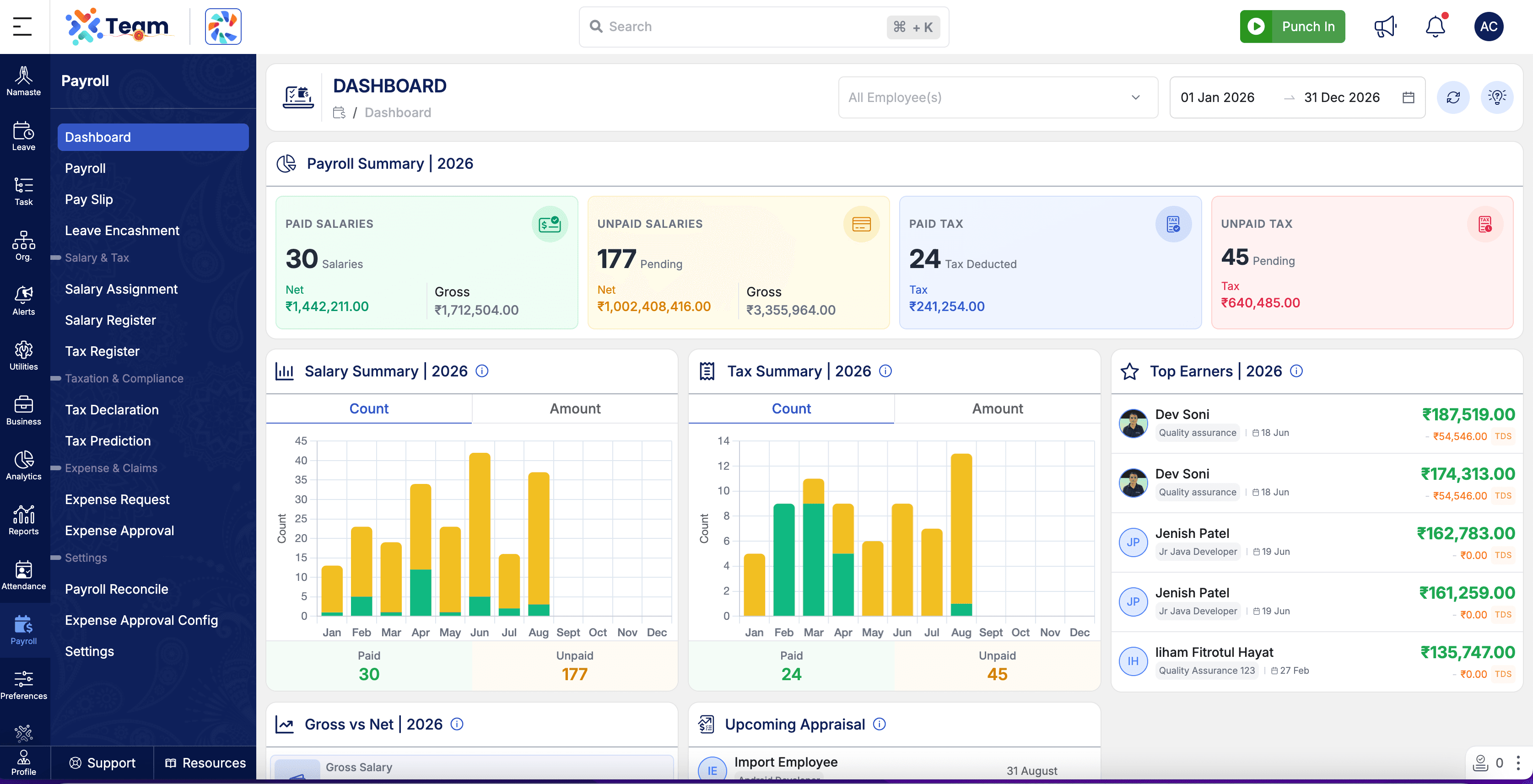Click the colorful pinwheel app logo
This screenshot has width=1533, height=784.
223,26
